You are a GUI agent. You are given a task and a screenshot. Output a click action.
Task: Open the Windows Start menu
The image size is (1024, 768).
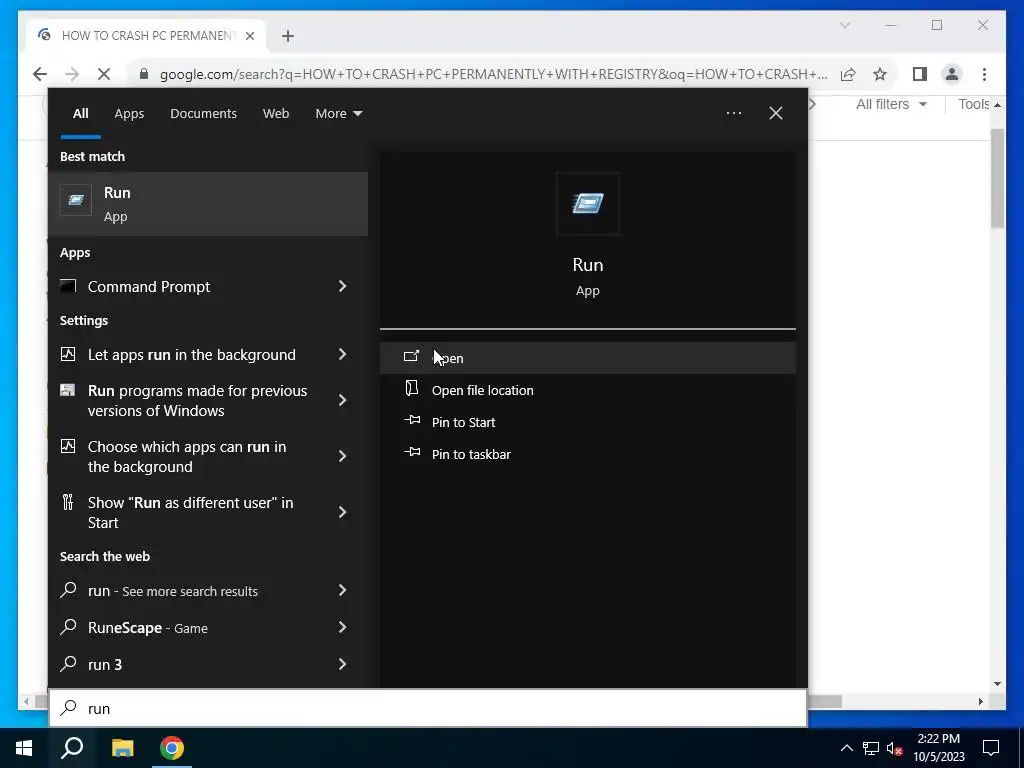click(x=24, y=748)
